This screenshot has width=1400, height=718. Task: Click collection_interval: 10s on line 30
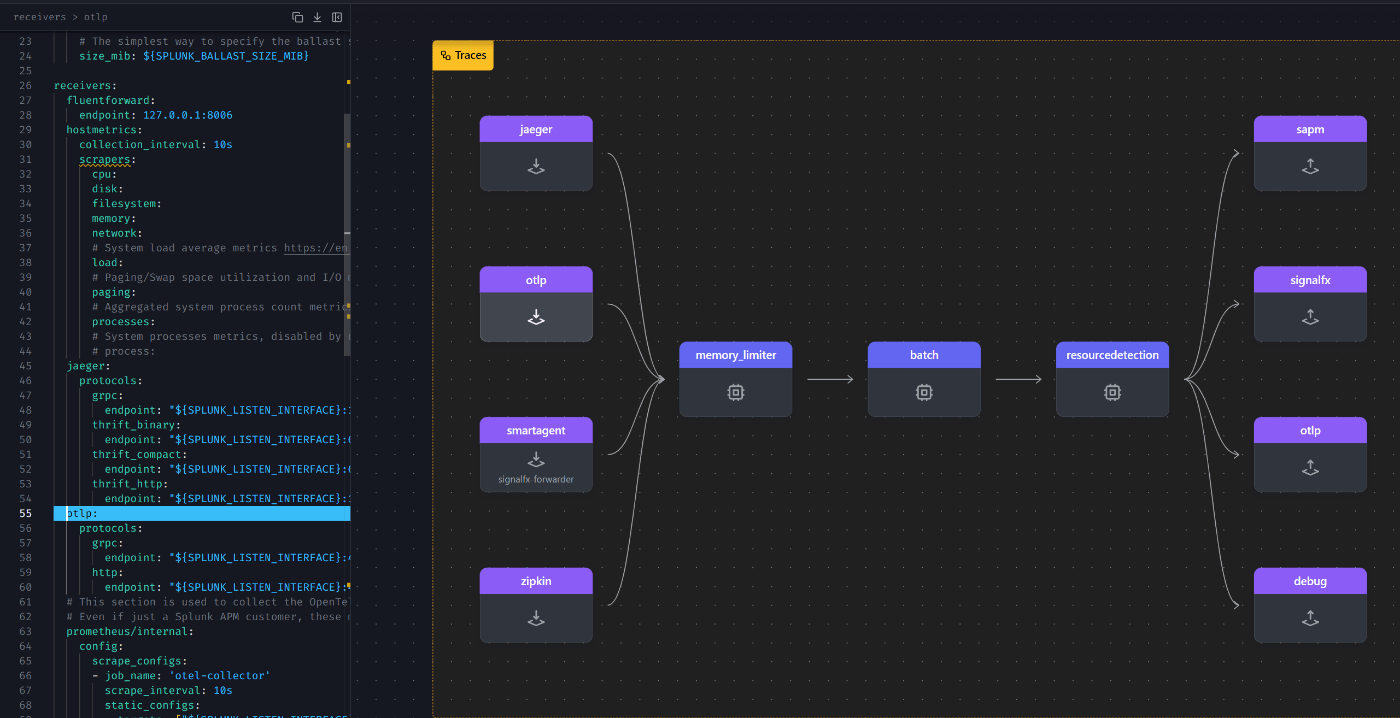tap(156, 145)
